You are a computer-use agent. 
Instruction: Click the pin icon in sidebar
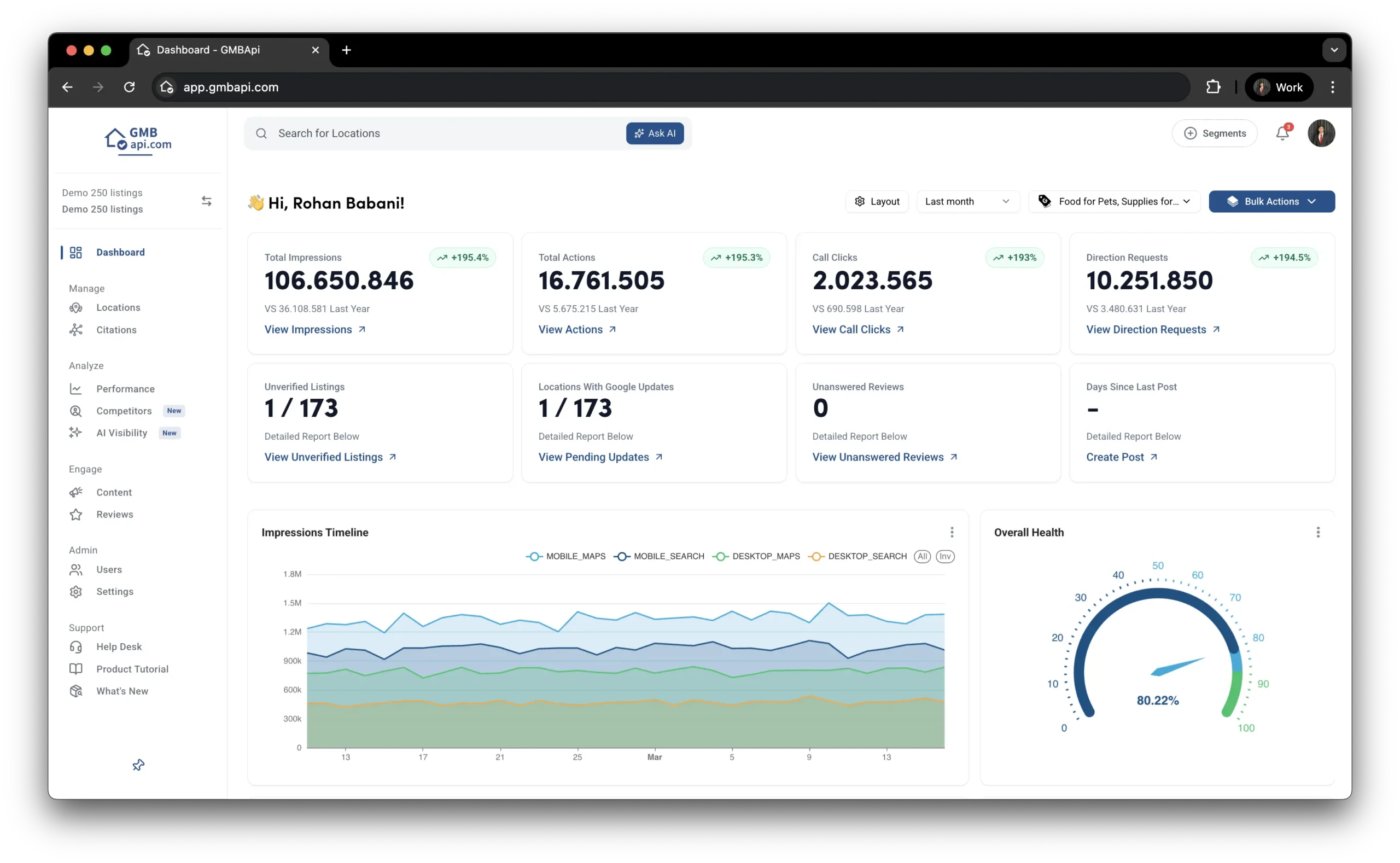point(138,765)
